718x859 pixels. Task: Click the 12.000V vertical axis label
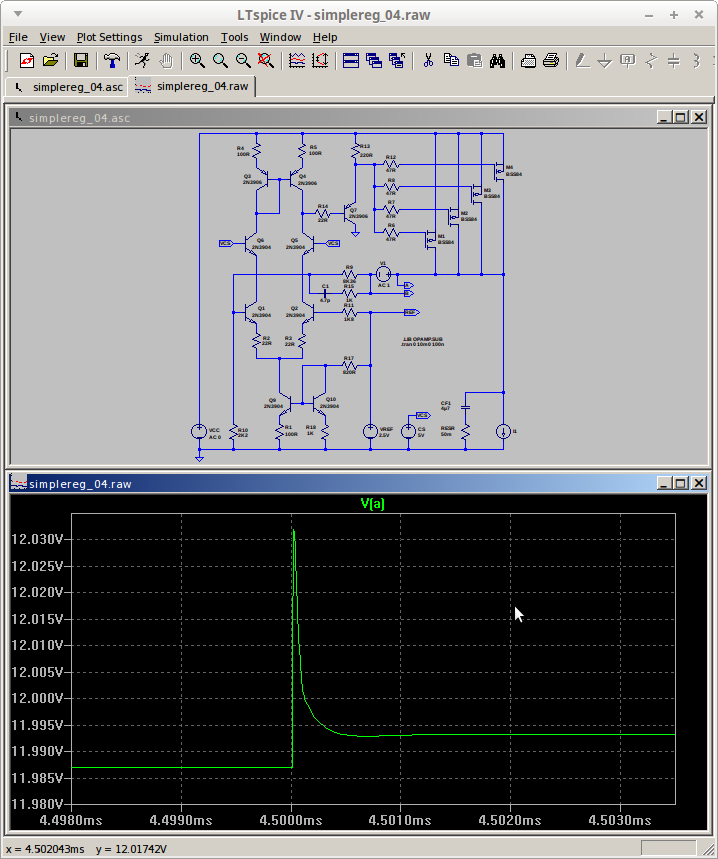(38, 698)
